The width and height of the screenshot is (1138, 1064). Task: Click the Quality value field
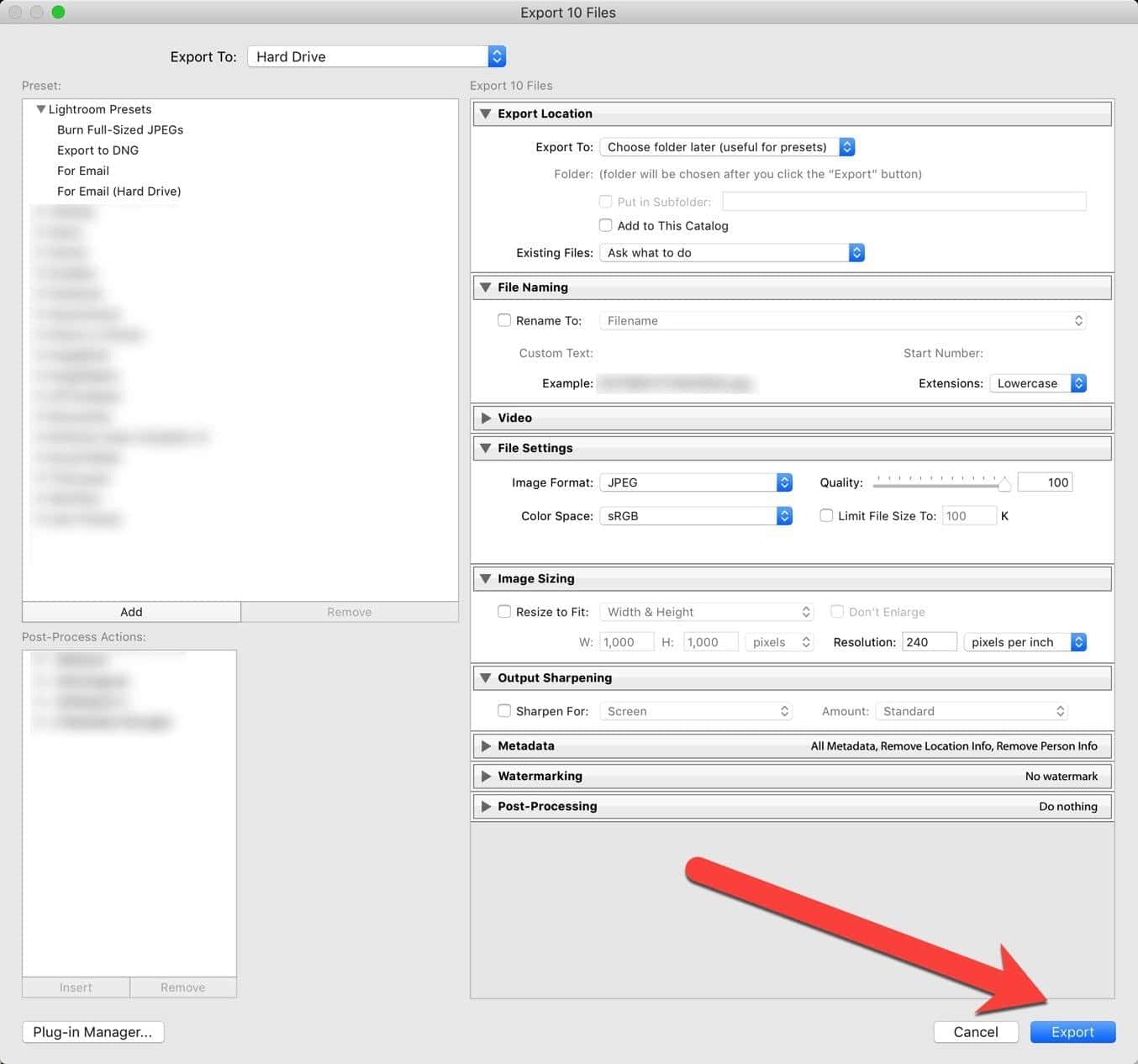1045,482
